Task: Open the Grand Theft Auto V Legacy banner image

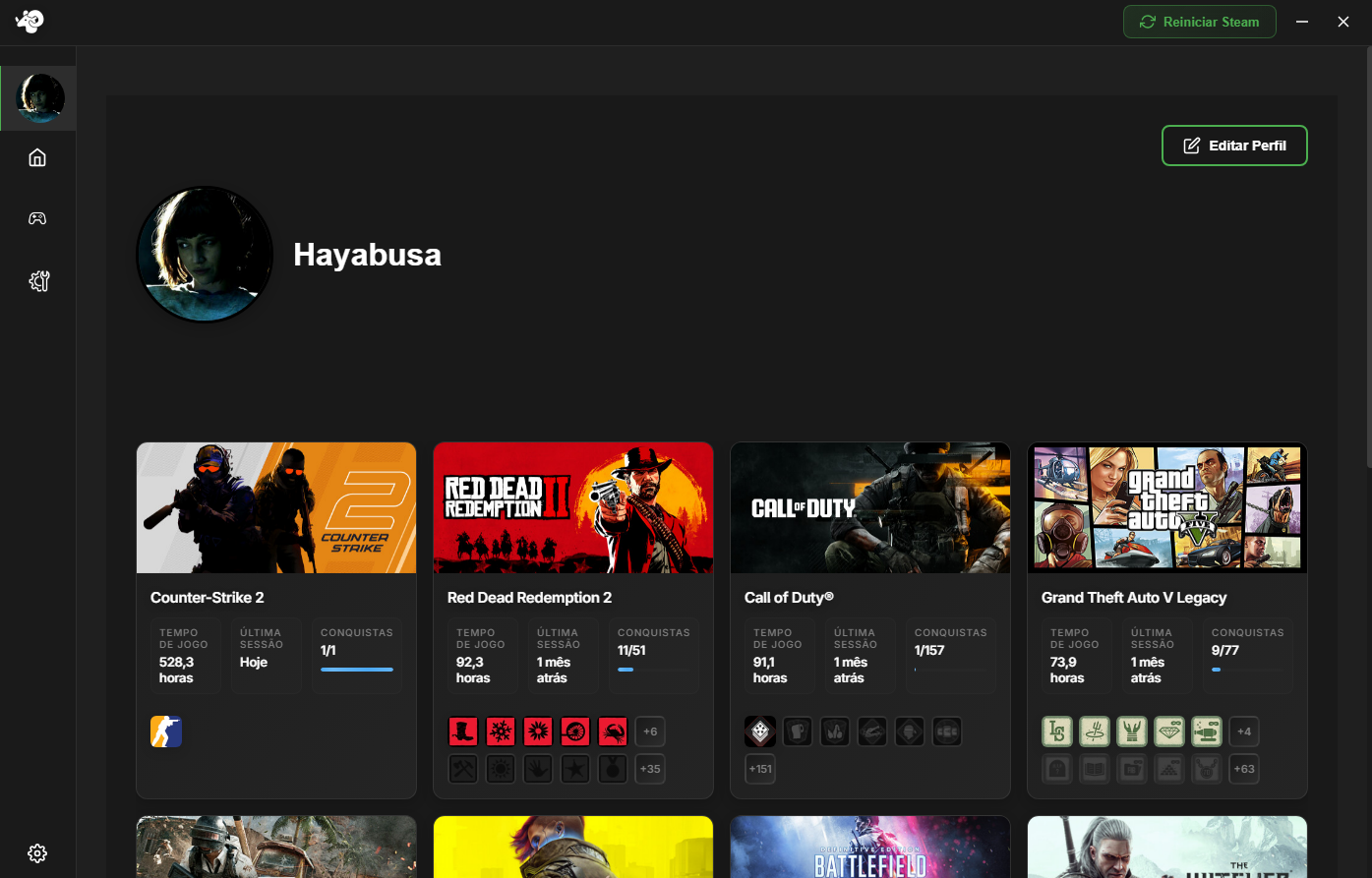Action: [1166, 507]
